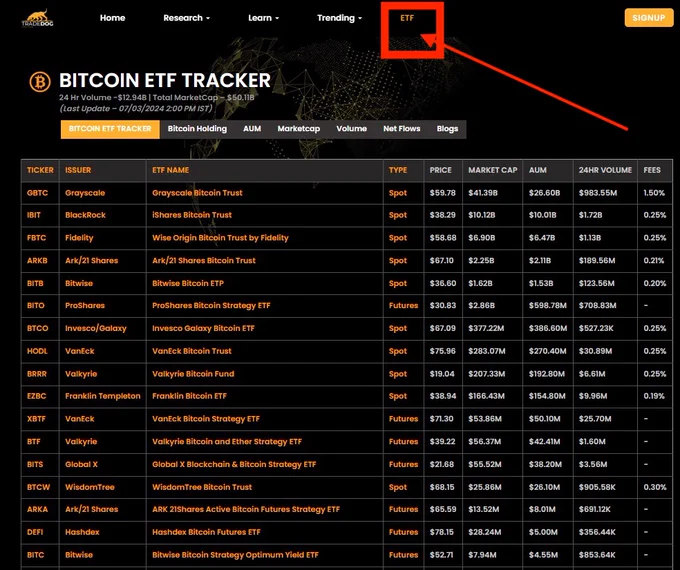
Task: Click Valkyrie Bitcoin and Ether Strategy ETF
Action: (227, 442)
